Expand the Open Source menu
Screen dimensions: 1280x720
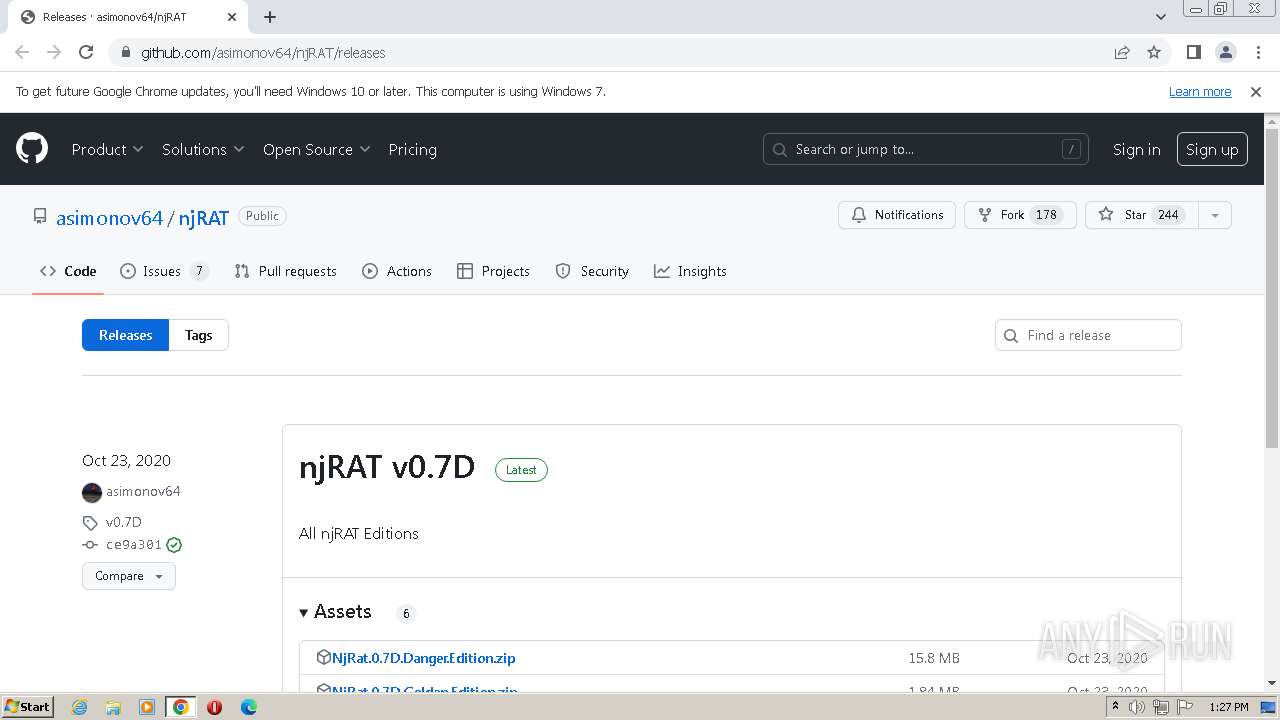(316, 149)
